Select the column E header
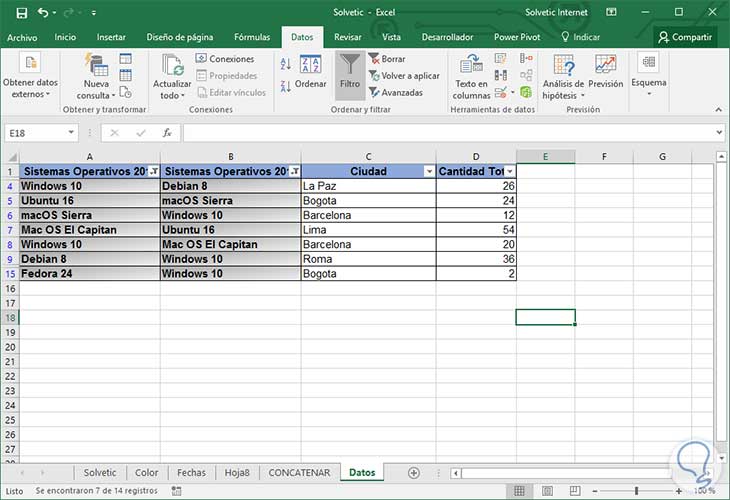The width and height of the screenshot is (730, 500). click(x=545, y=156)
